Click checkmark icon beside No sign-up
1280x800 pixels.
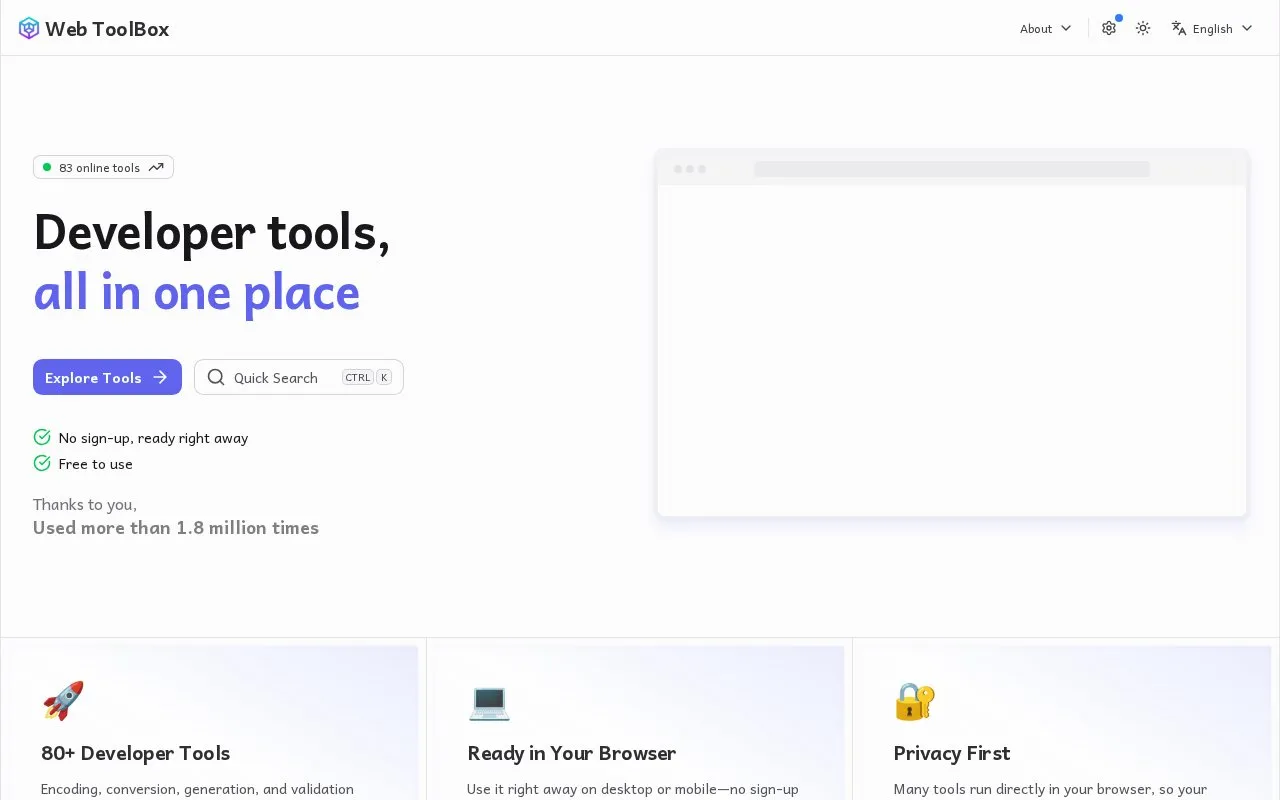(x=42, y=437)
